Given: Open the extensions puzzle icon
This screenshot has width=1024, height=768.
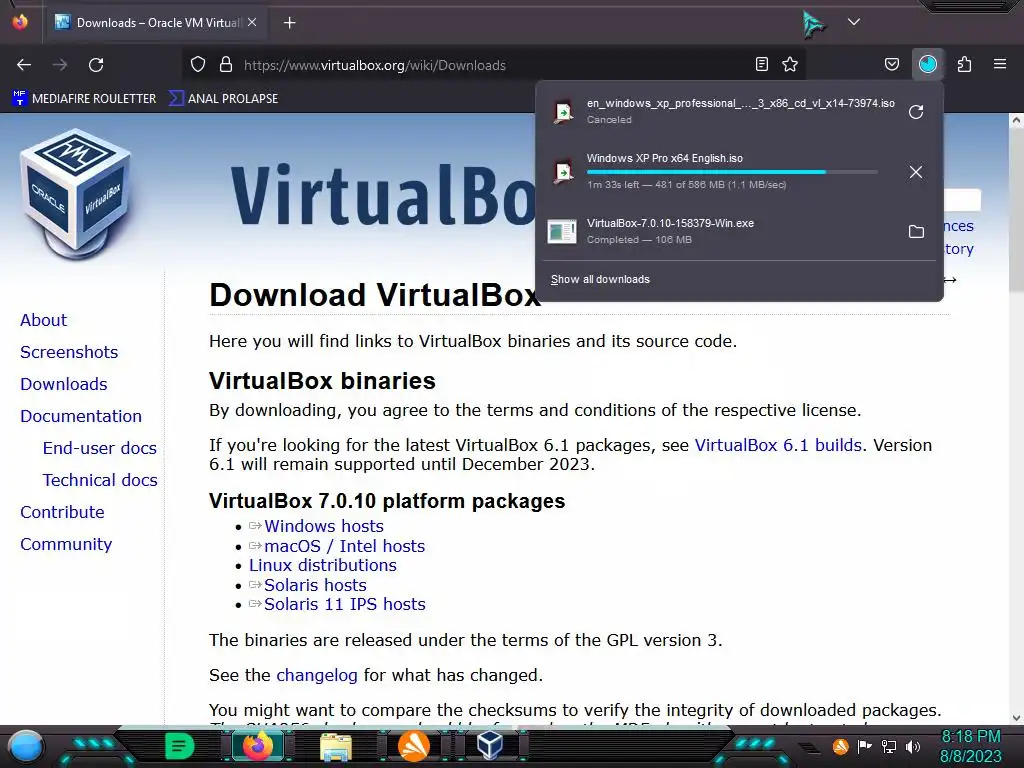Looking at the screenshot, I should click(964, 64).
